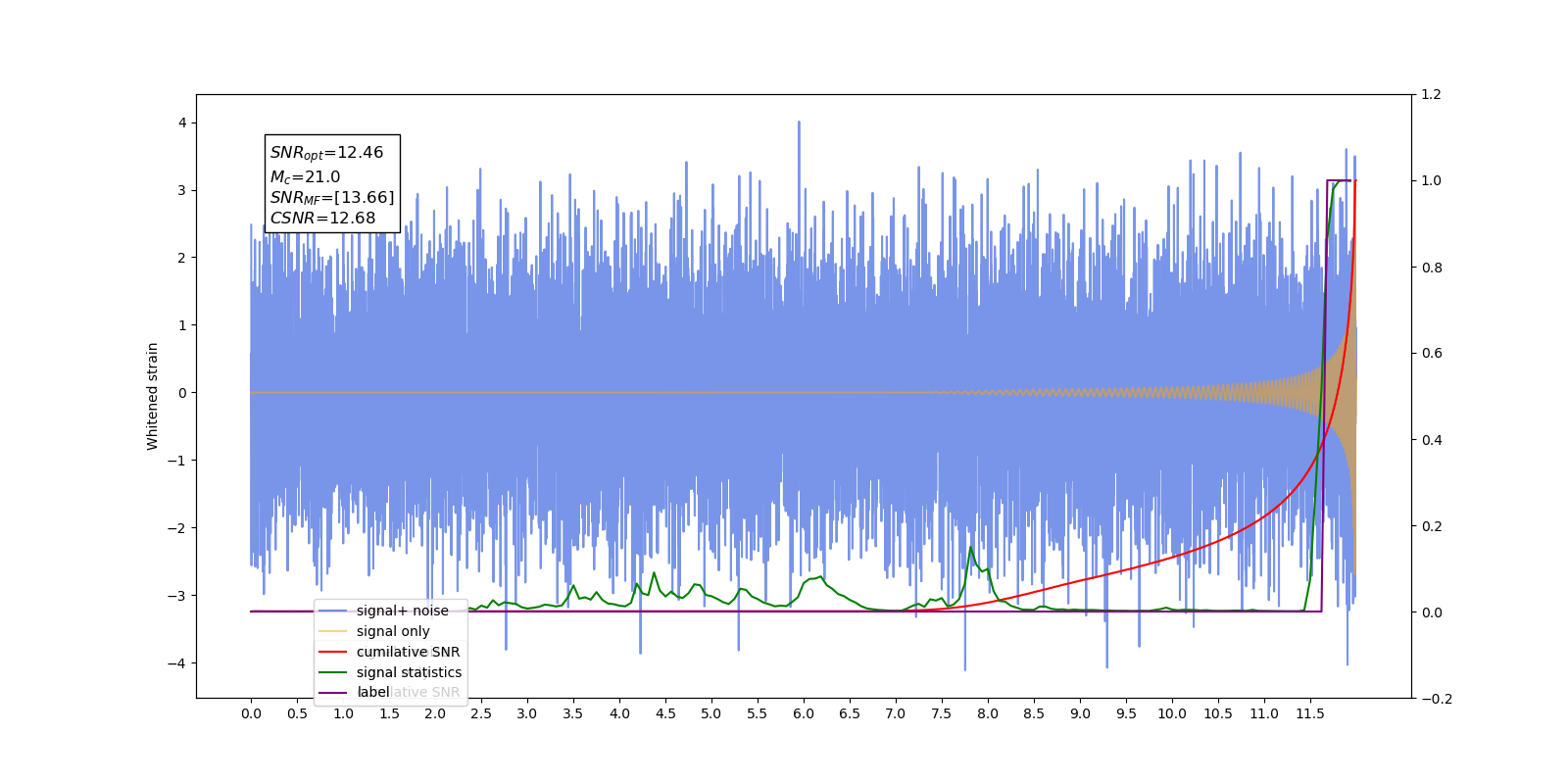
Task: Click x-axis tick label 11.0
Action: [1264, 713]
